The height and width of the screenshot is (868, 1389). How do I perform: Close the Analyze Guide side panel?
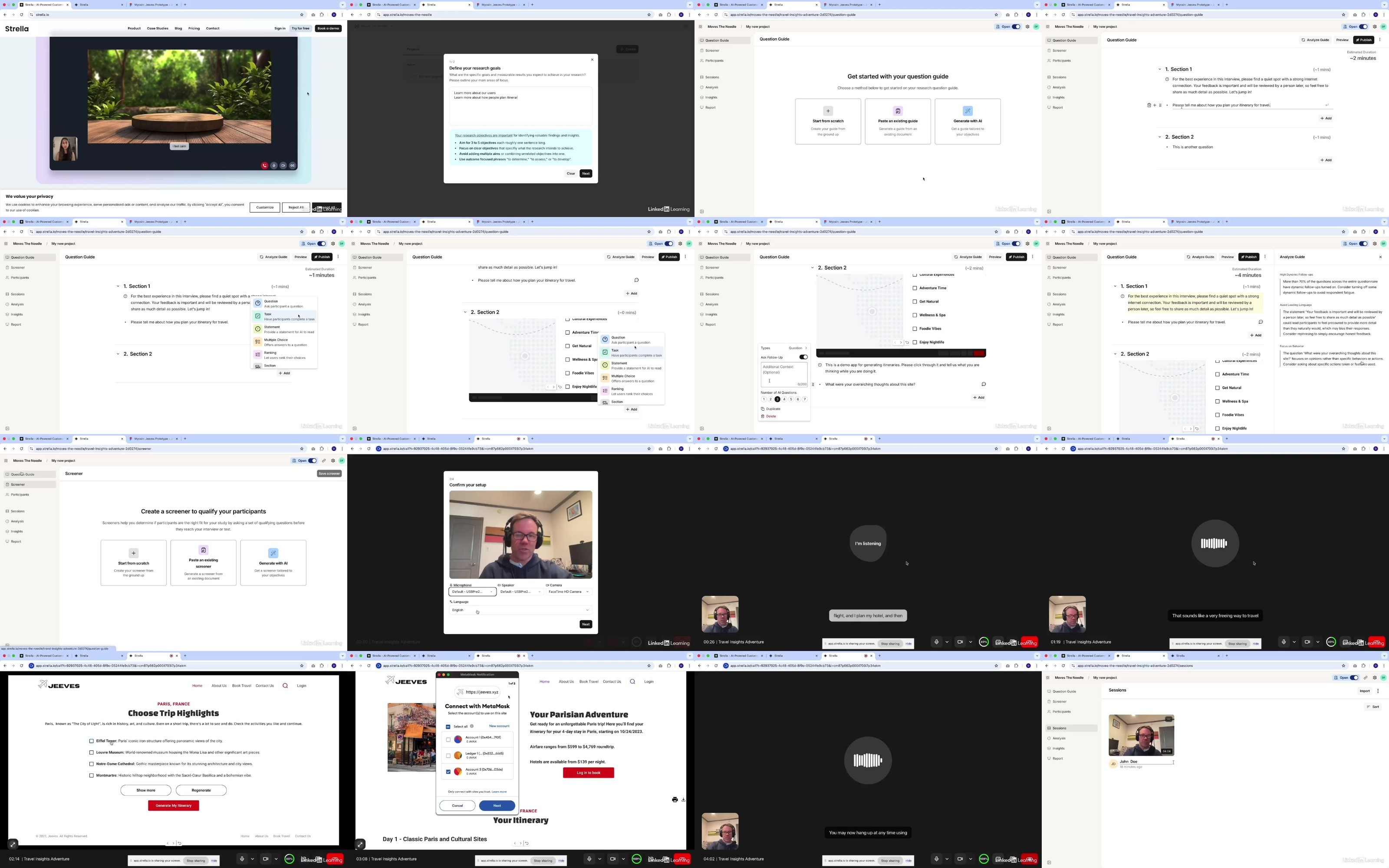pyautogui.click(x=1380, y=257)
